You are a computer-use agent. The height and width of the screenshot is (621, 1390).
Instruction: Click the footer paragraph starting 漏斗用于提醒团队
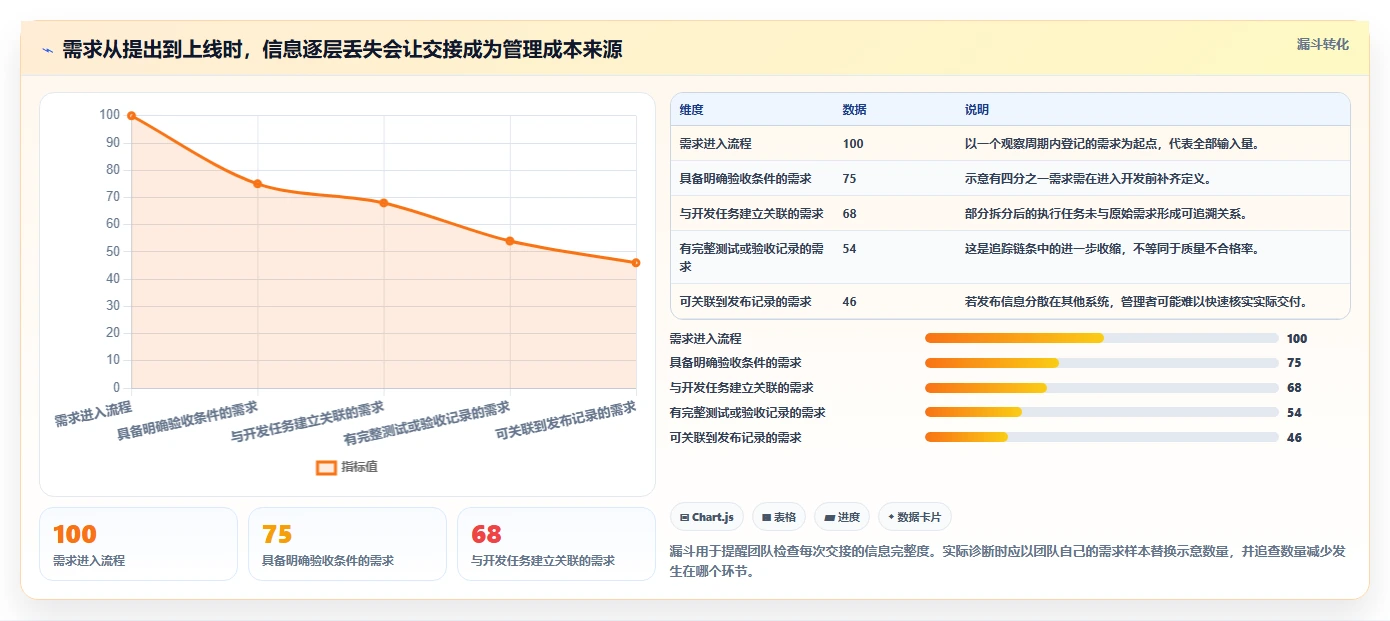(1008, 561)
